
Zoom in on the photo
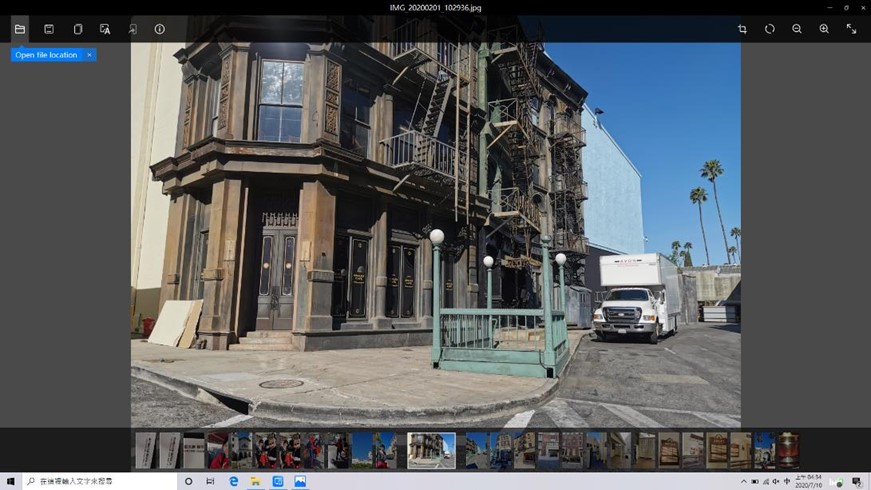click(824, 29)
